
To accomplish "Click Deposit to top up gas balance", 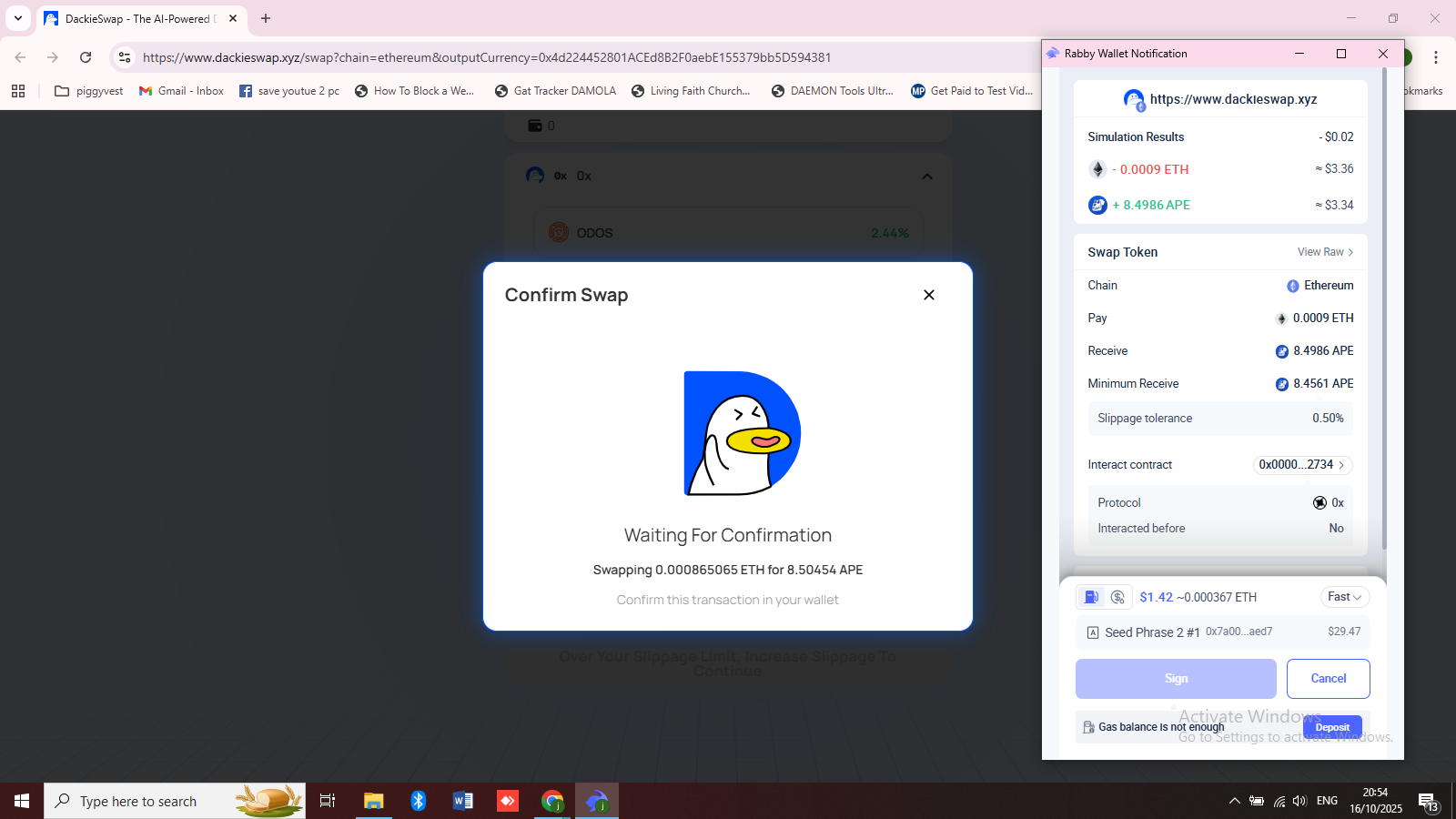I will pos(1332,727).
